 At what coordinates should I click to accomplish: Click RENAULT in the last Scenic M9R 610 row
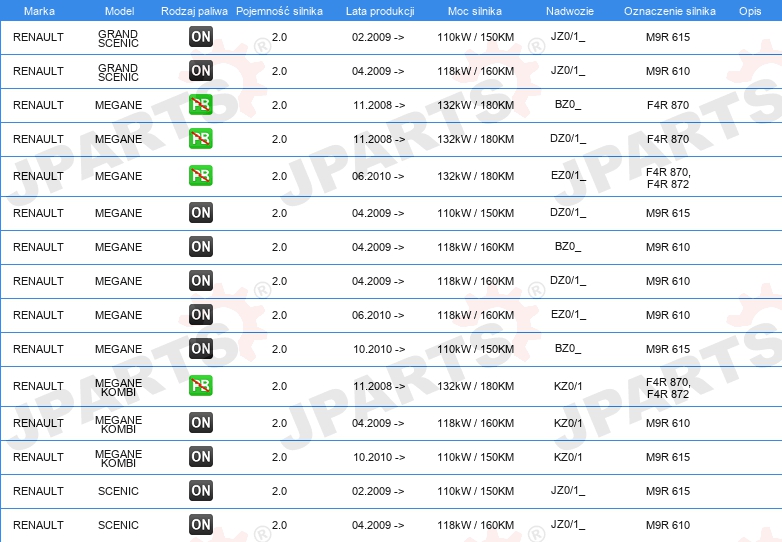tap(38, 525)
